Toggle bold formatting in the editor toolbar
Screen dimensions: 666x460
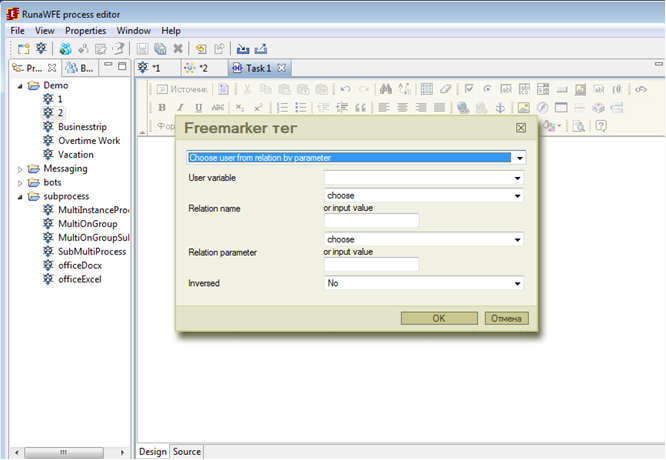[x=162, y=107]
